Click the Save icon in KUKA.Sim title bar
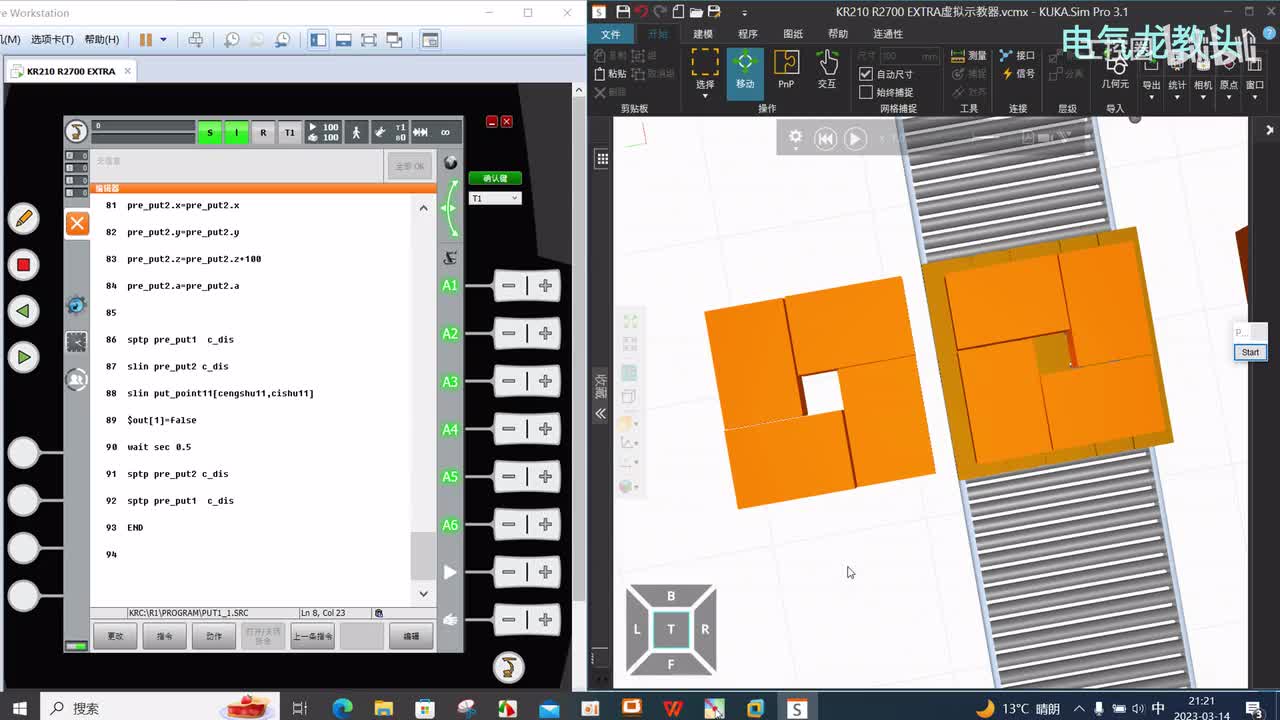 coord(623,12)
